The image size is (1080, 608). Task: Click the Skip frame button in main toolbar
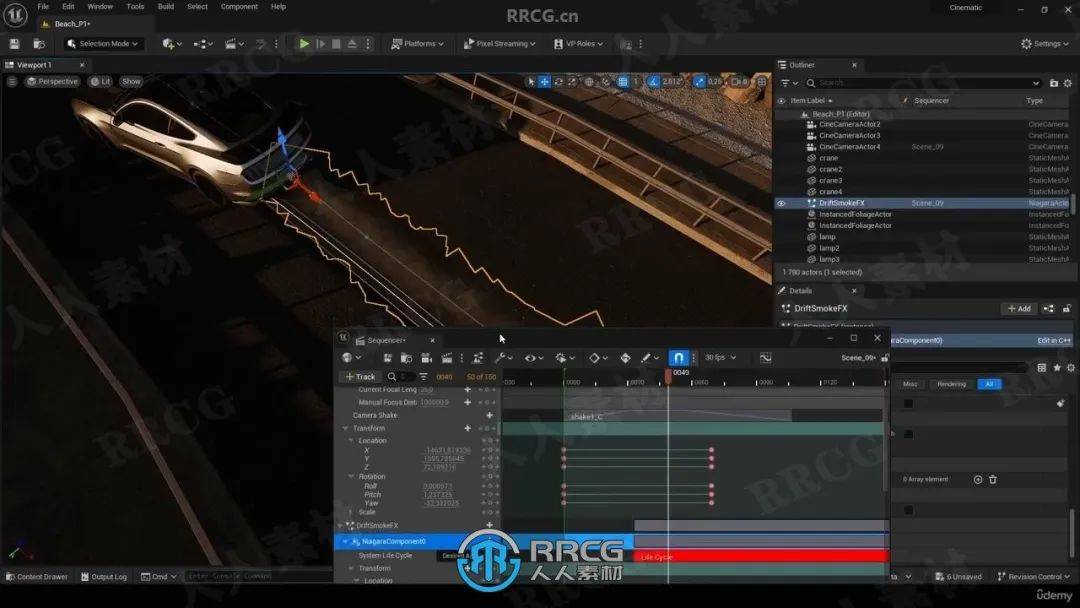tap(320, 43)
